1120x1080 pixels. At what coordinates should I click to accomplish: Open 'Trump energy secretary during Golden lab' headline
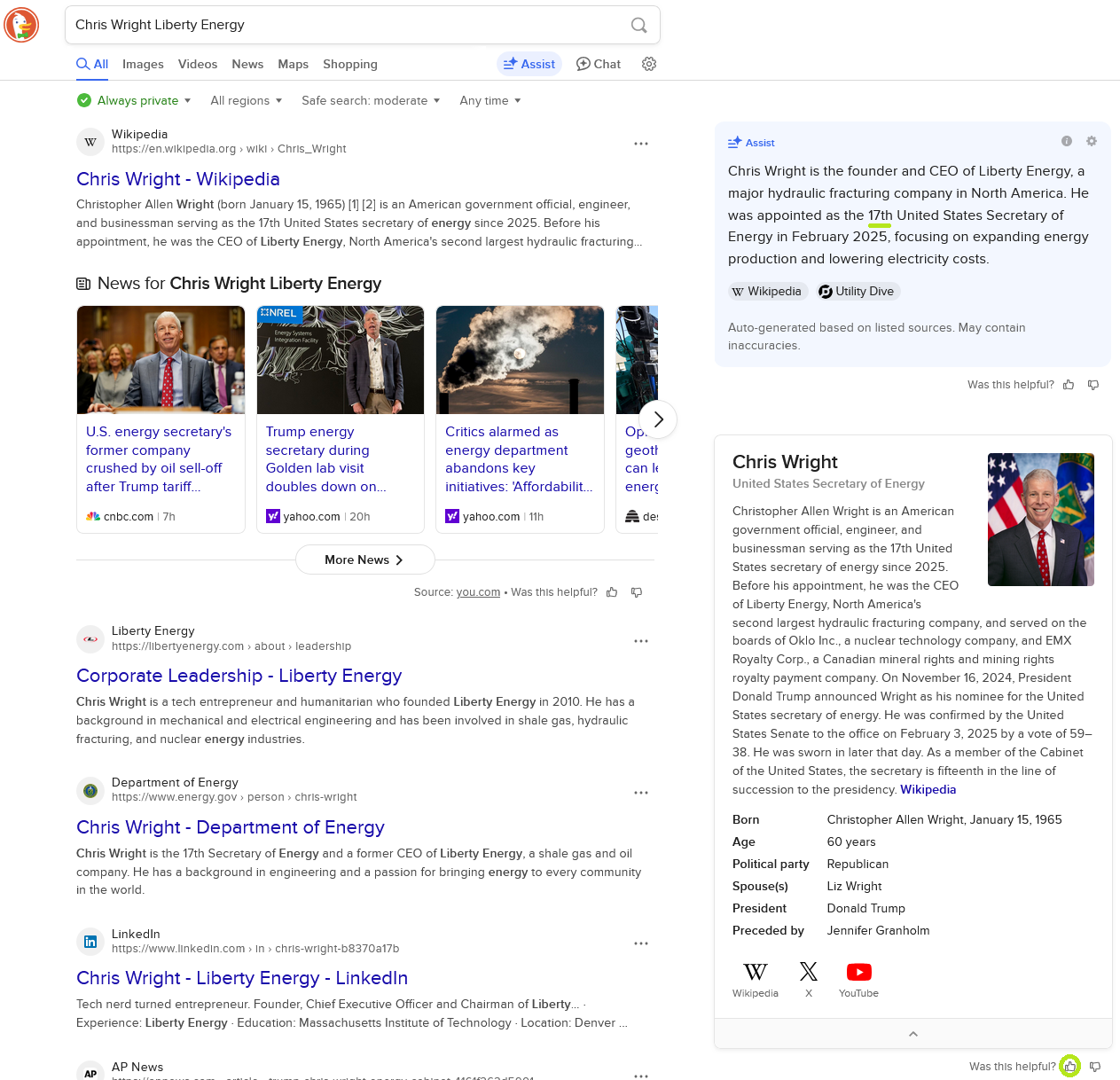tap(326, 459)
